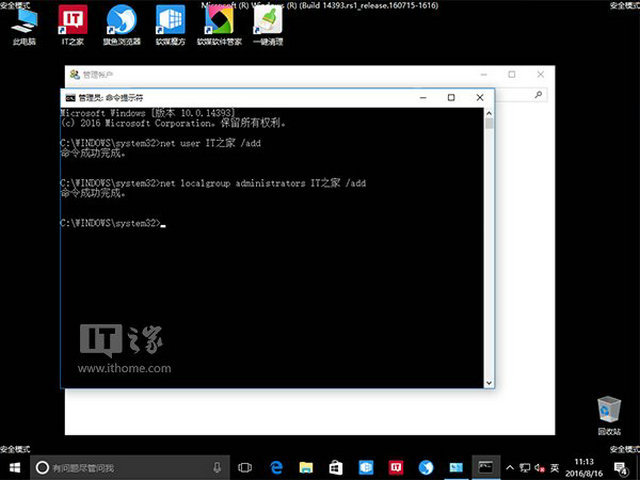Switch the 英 input method indicator
The image size is (640, 480).
click(554, 468)
